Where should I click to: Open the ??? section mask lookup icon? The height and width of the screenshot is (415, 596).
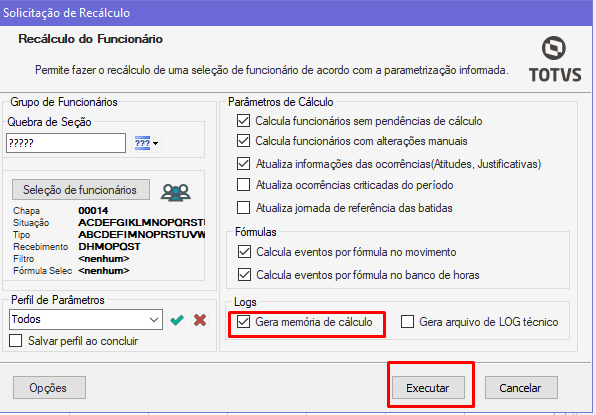143,143
